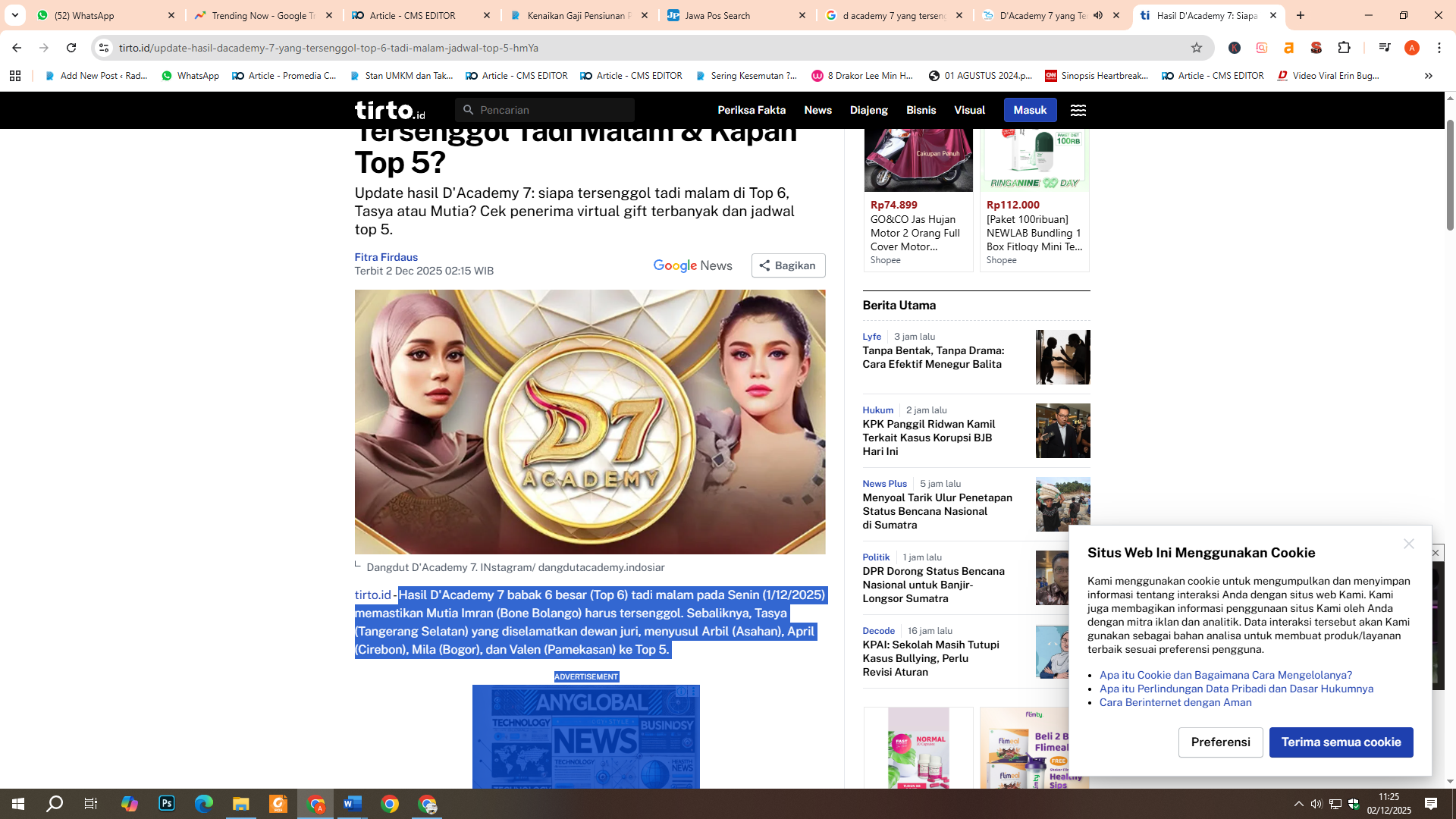Reload the page using refresh icon

71,48
